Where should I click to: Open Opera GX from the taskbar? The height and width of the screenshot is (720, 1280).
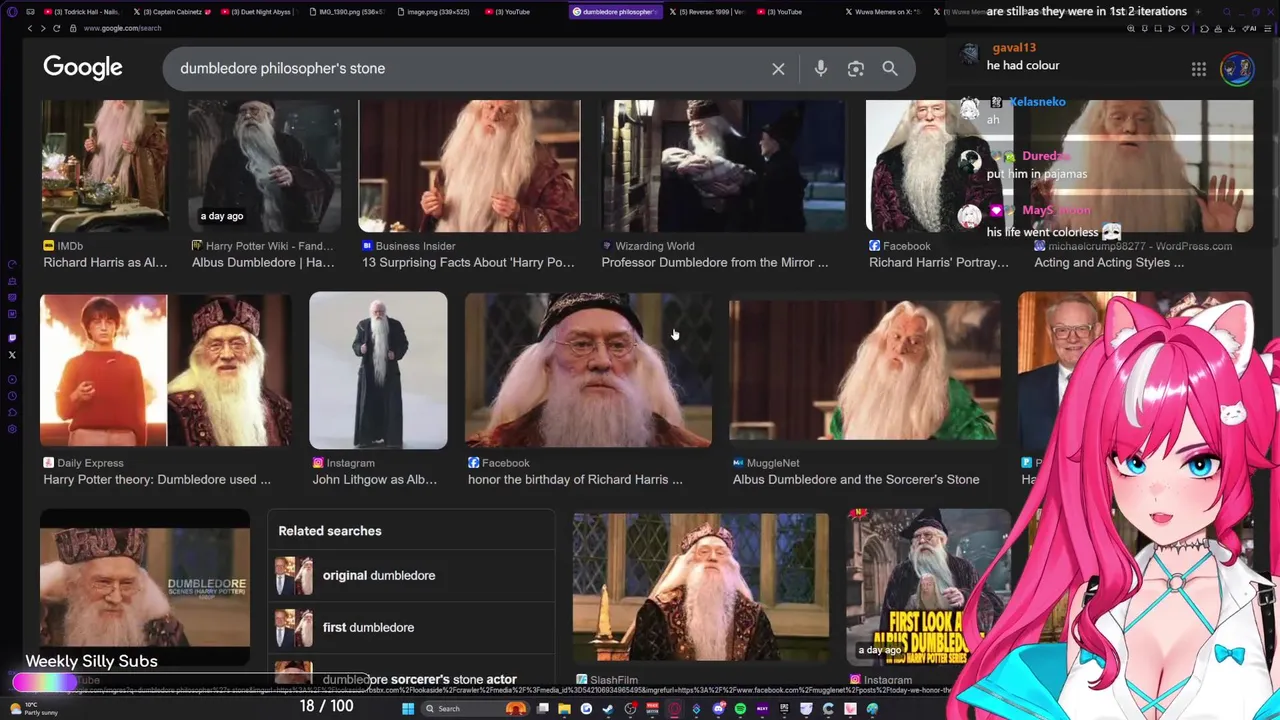coord(675,709)
